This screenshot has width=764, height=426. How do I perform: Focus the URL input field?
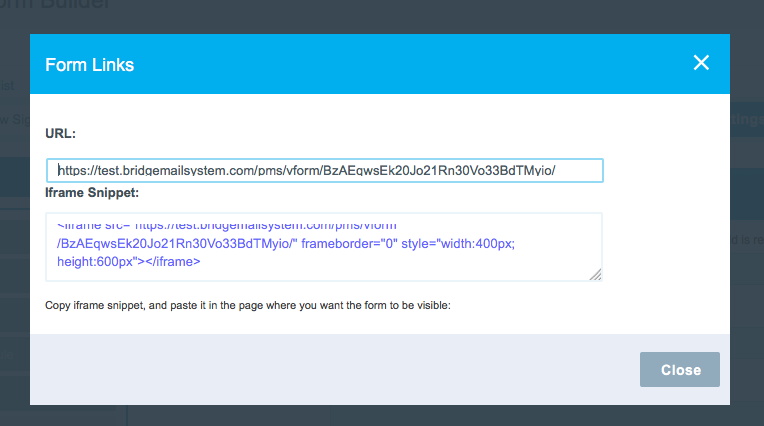click(x=325, y=171)
